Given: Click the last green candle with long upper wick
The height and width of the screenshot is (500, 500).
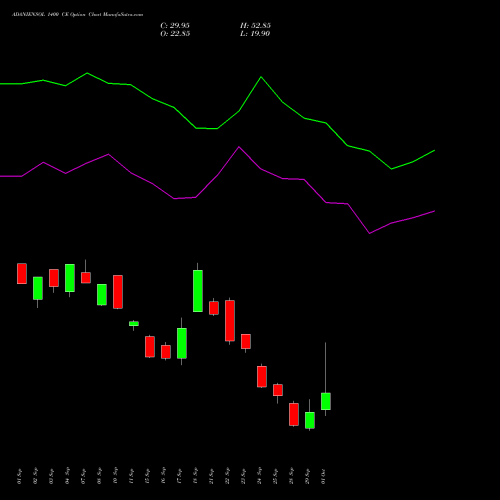Looking at the screenshot, I should pos(326,401).
